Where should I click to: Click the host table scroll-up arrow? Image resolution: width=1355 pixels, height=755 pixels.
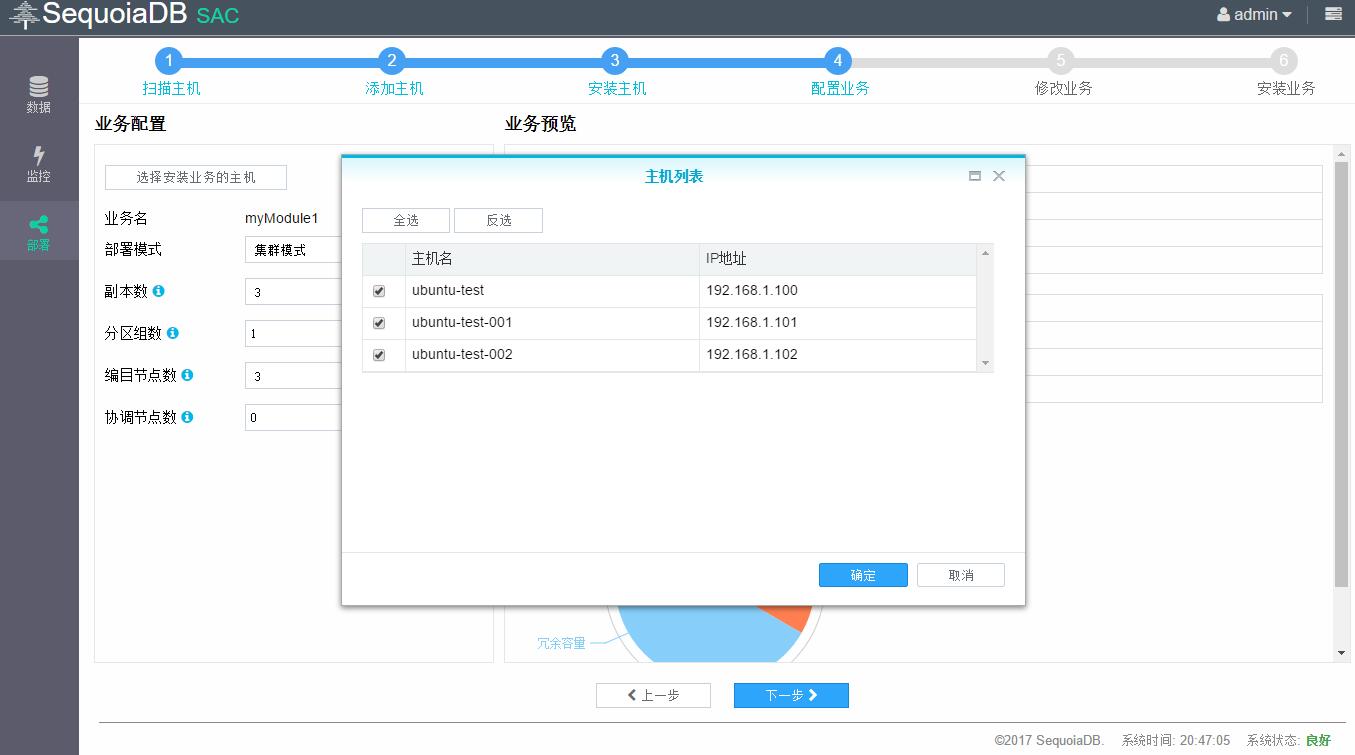coord(985,253)
